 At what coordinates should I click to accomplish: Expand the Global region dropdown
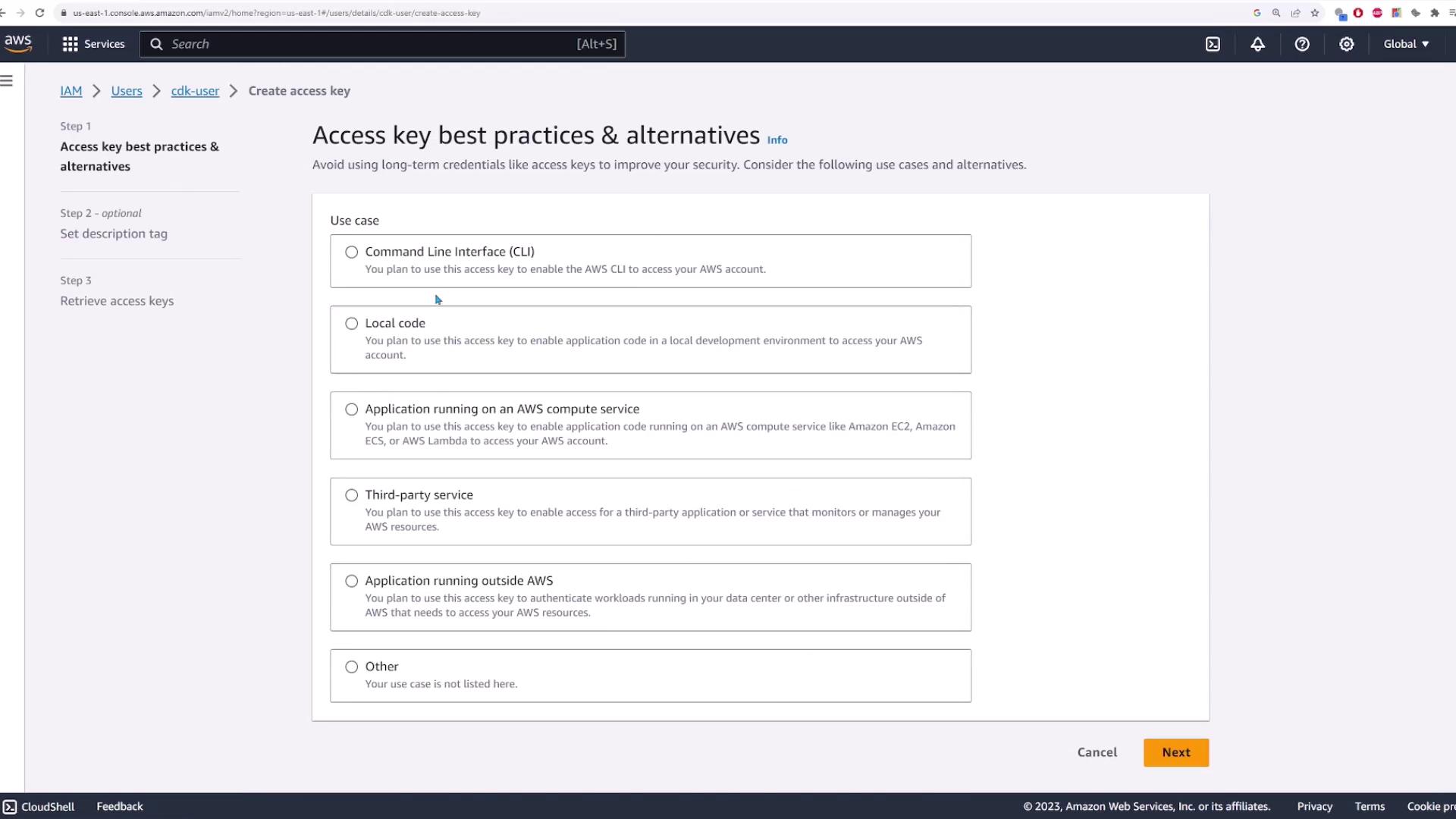click(1406, 44)
